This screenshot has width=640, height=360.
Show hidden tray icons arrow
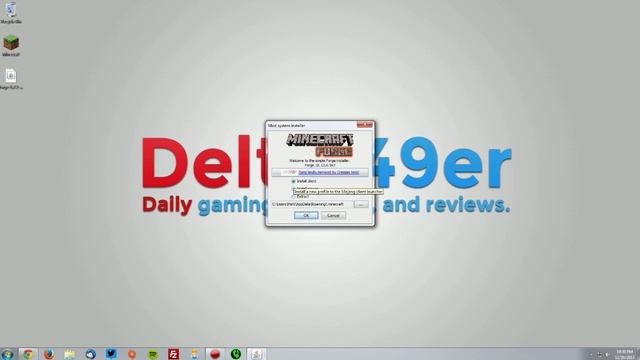[x=590, y=355]
